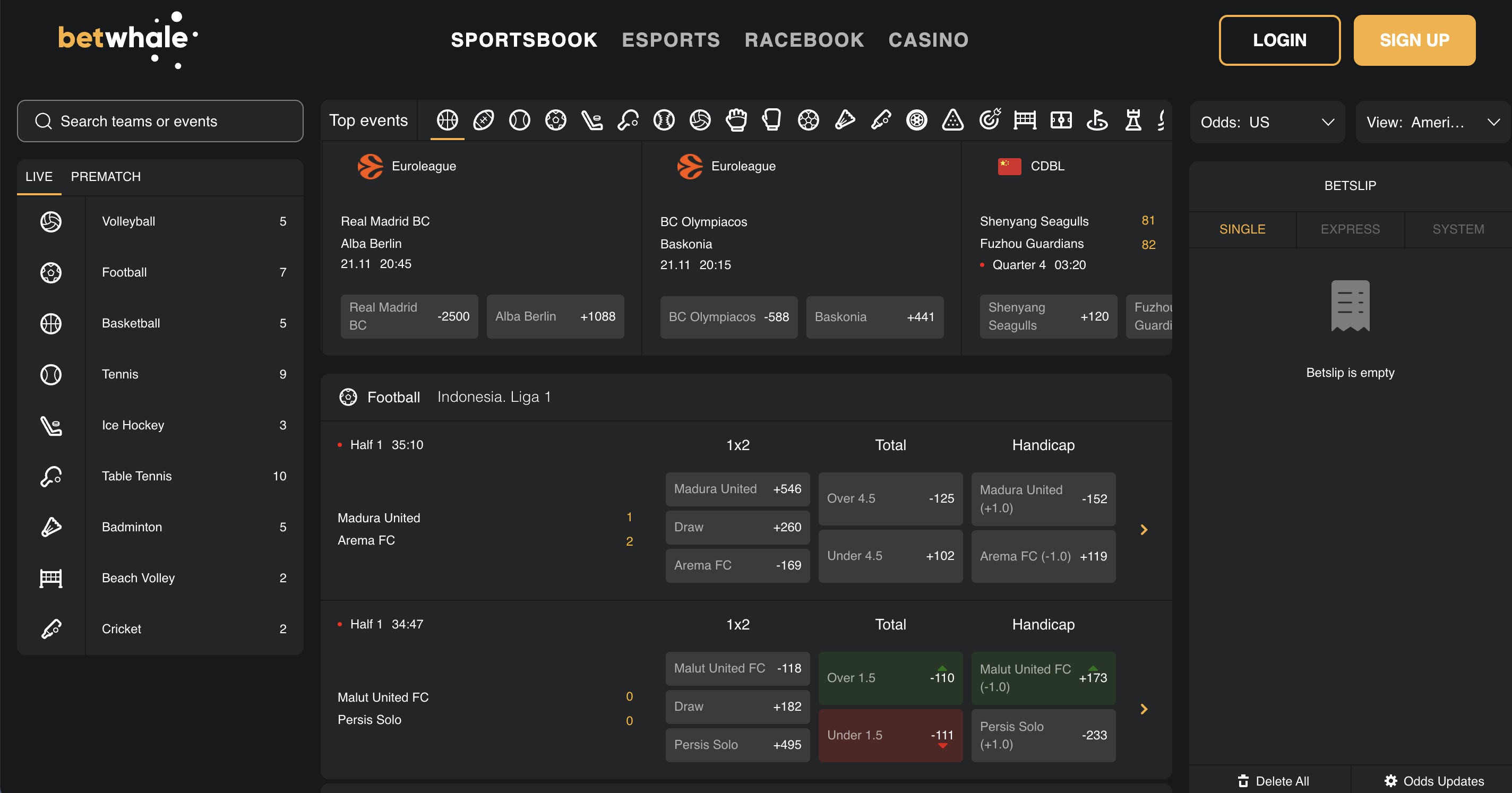
Task: Open Table Tennis in the live sports list
Action: pyautogui.click(x=160, y=476)
